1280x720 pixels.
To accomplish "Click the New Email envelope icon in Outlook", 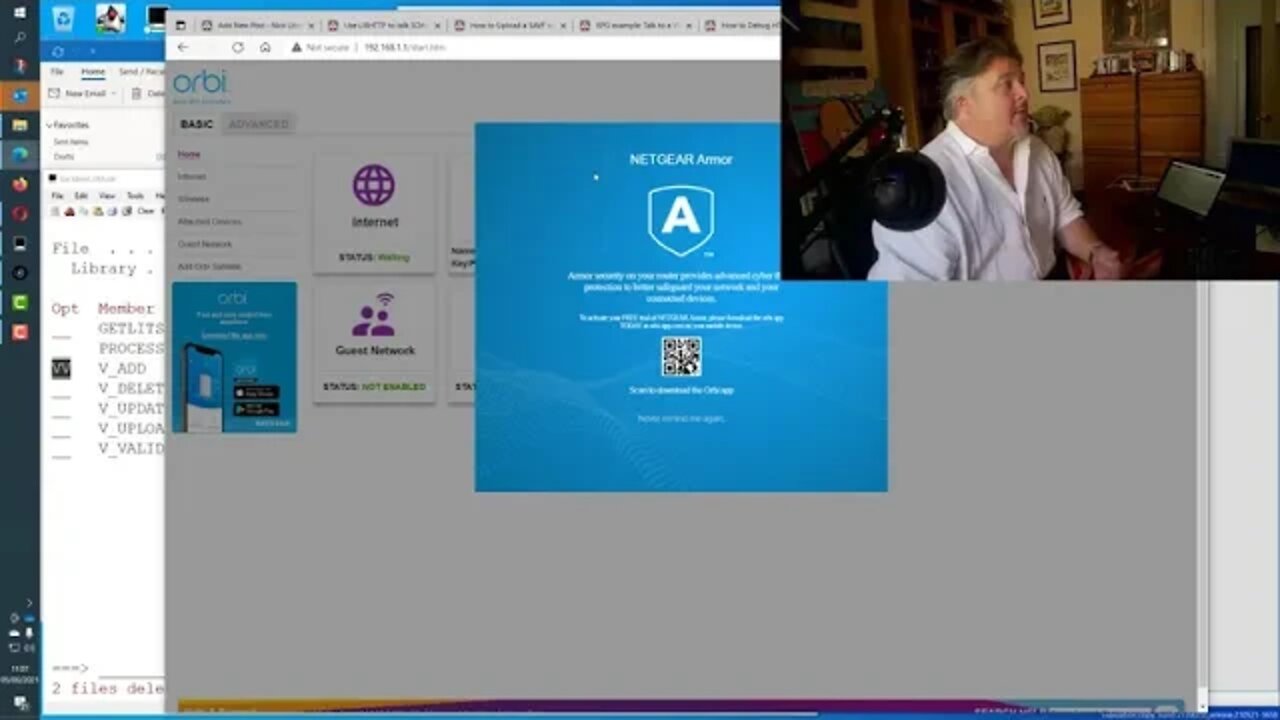I will (54, 93).
